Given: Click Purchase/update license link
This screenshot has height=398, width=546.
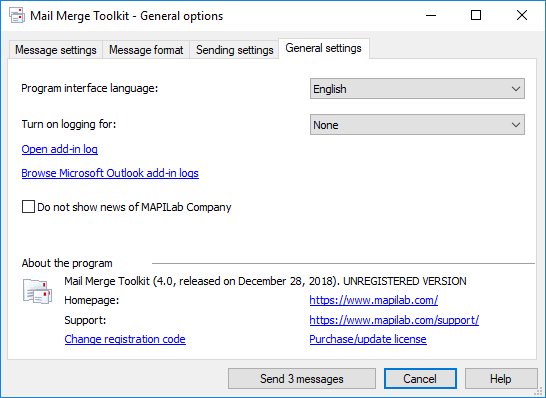Looking at the screenshot, I should point(368,339).
